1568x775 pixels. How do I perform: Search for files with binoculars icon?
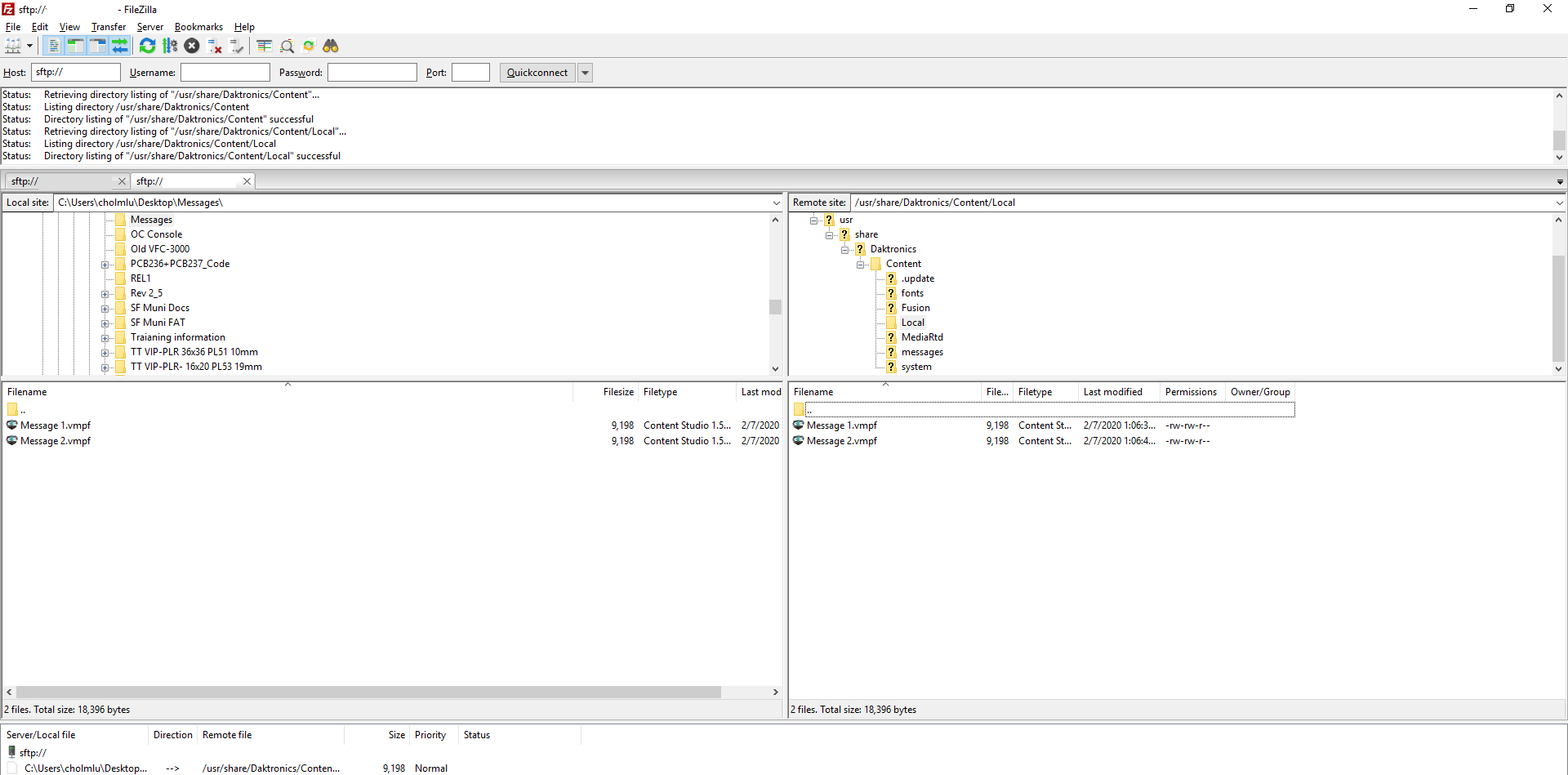click(x=331, y=47)
